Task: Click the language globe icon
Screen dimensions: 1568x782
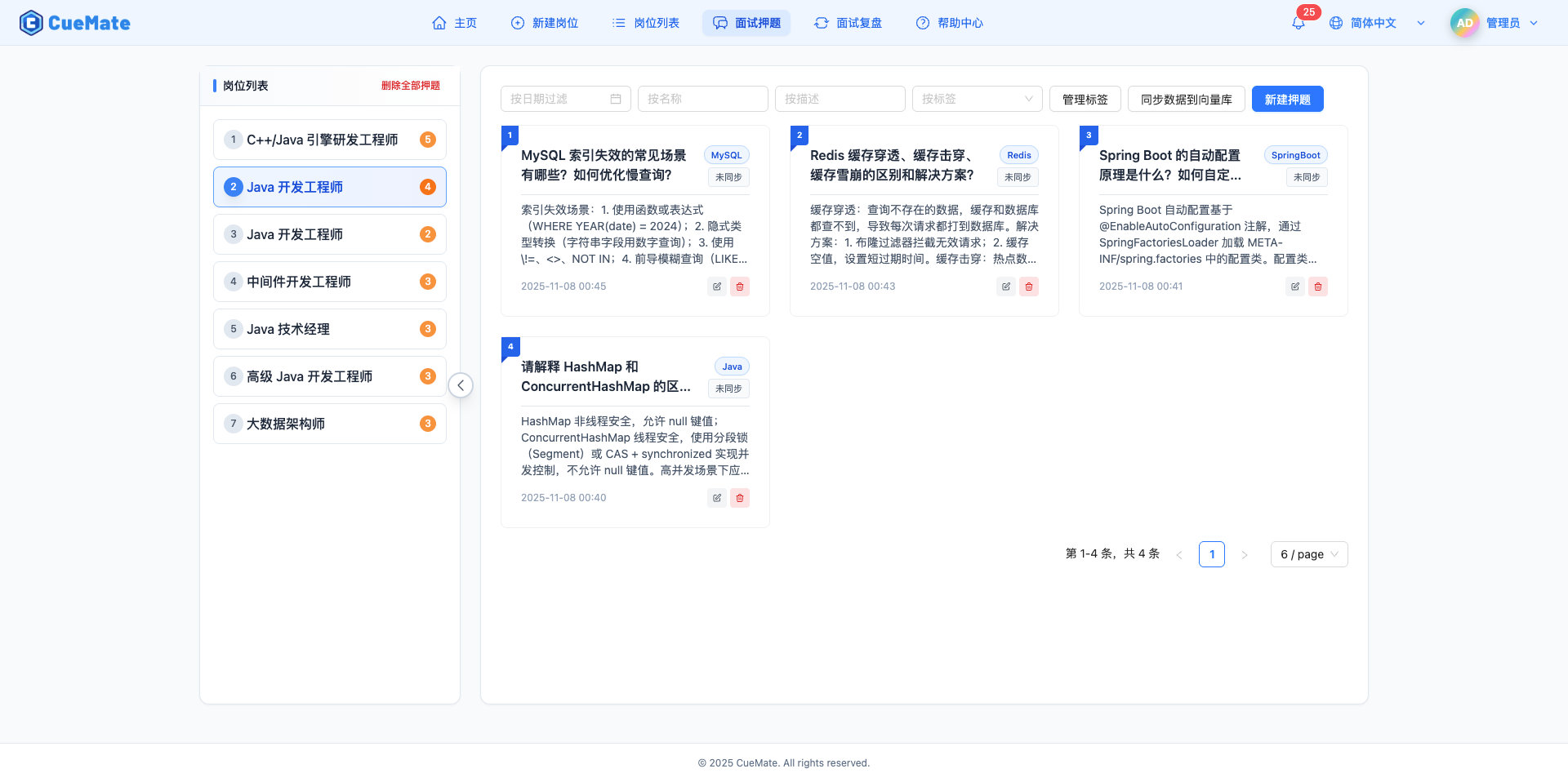Action: [1336, 23]
